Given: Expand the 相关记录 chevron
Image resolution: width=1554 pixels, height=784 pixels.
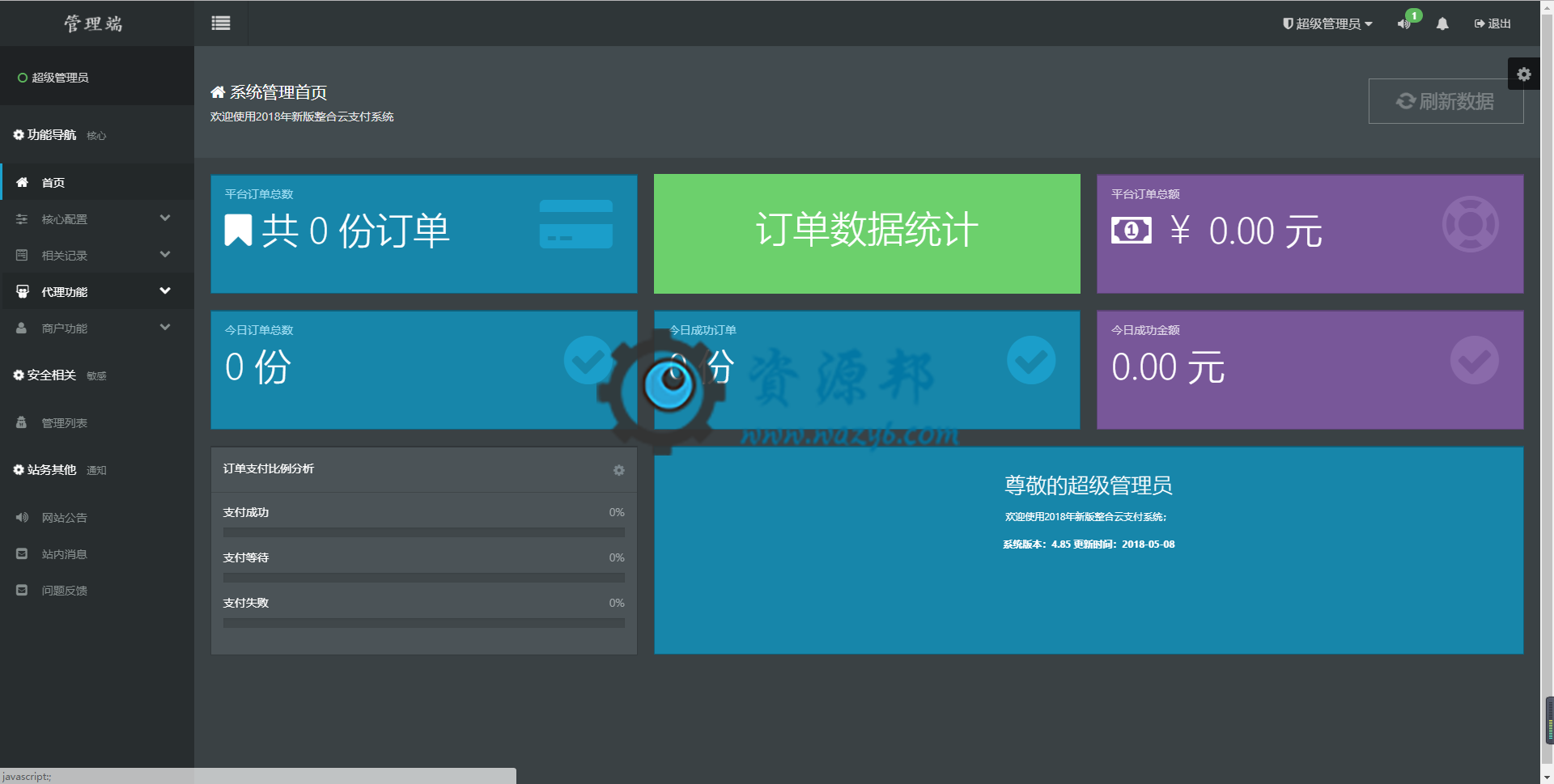Looking at the screenshot, I should pyautogui.click(x=165, y=255).
